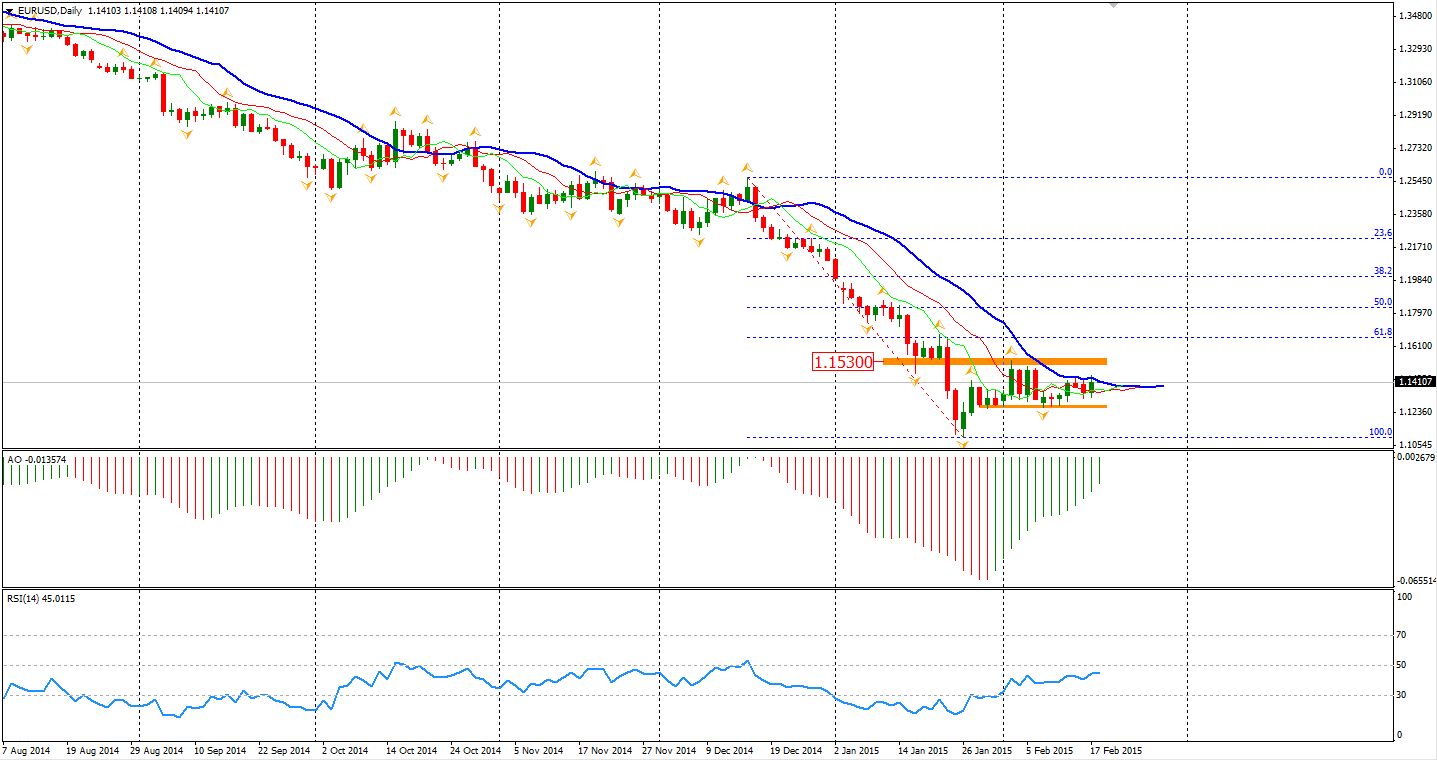Click the black 1.14107 current price tag
Image resolution: width=1437 pixels, height=760 pixels.
(x=1415, y=382)
